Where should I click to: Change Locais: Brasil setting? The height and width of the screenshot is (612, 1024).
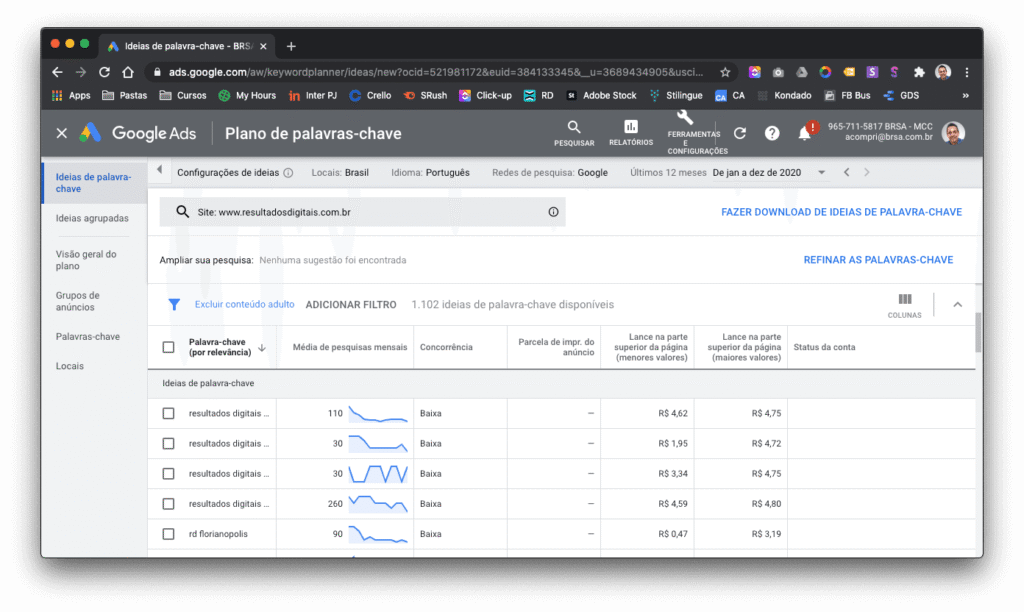click(x=340, y=172)
